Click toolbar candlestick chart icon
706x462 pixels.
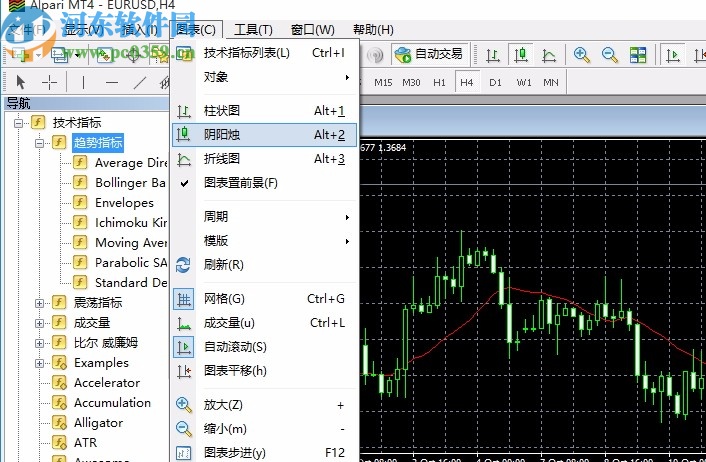[521, 55]
